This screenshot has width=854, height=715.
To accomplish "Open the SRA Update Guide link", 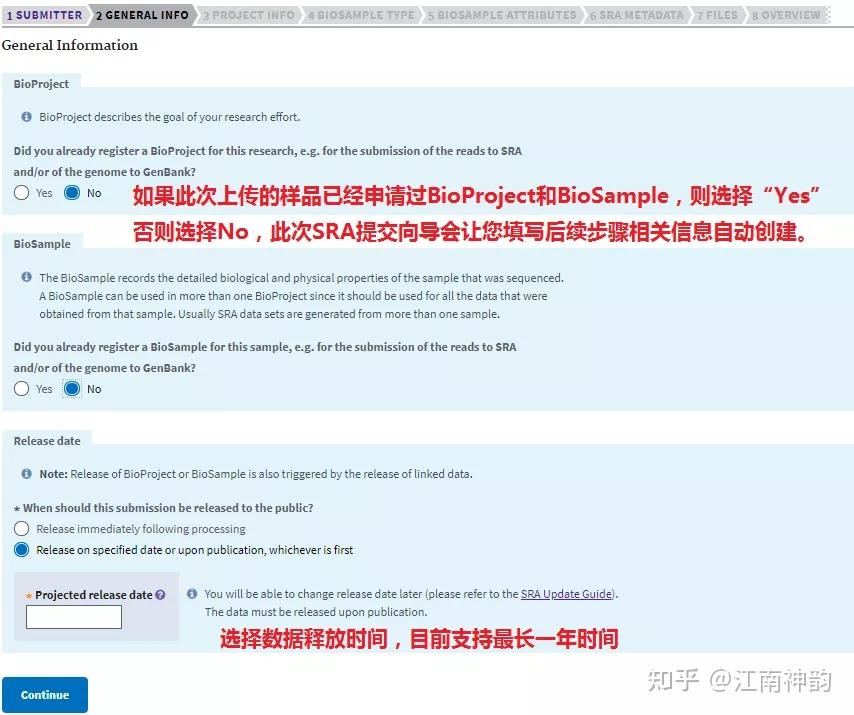I will pyautogui.click(x=567, y=594).
